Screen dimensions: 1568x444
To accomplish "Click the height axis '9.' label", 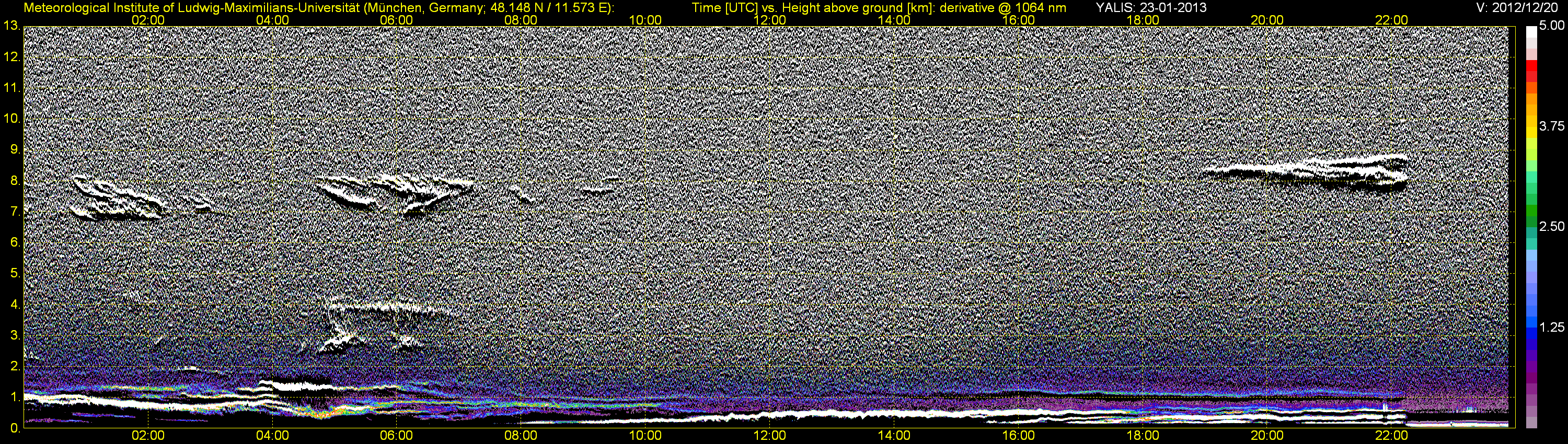I will pos(16,149).
